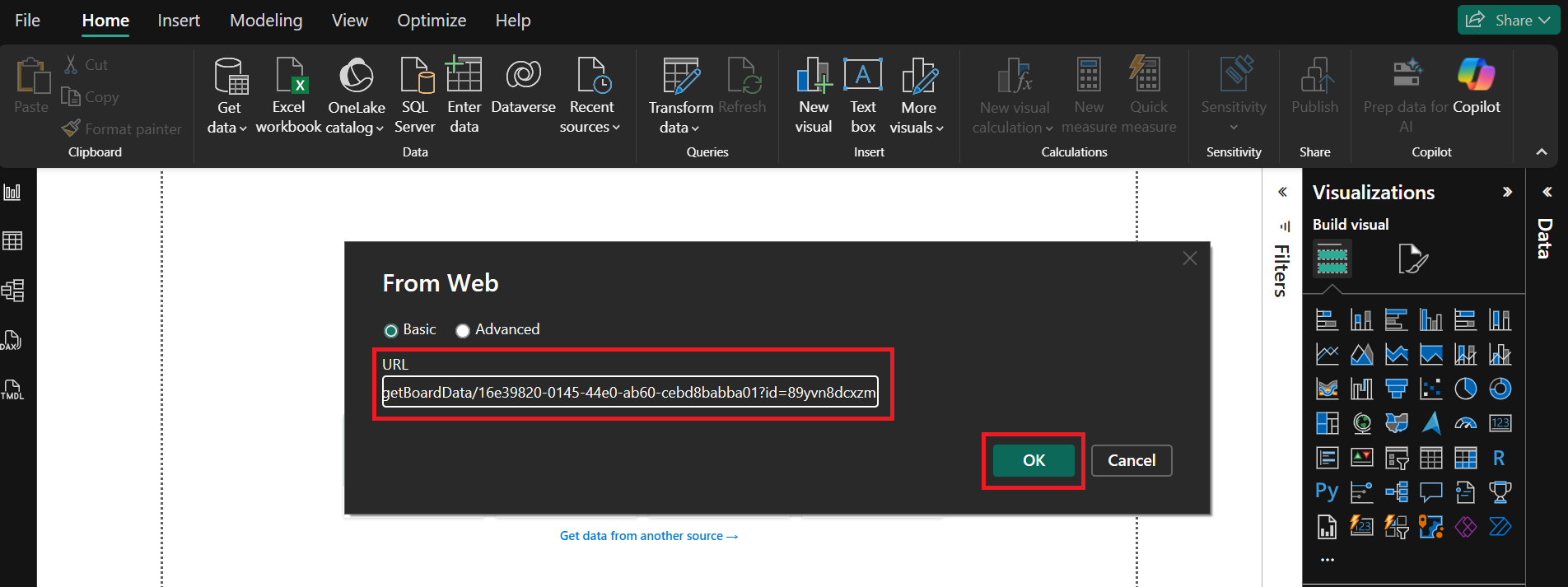Add the R script visual
This screenshot has height=587, width=1568.
pos(1500,458)
